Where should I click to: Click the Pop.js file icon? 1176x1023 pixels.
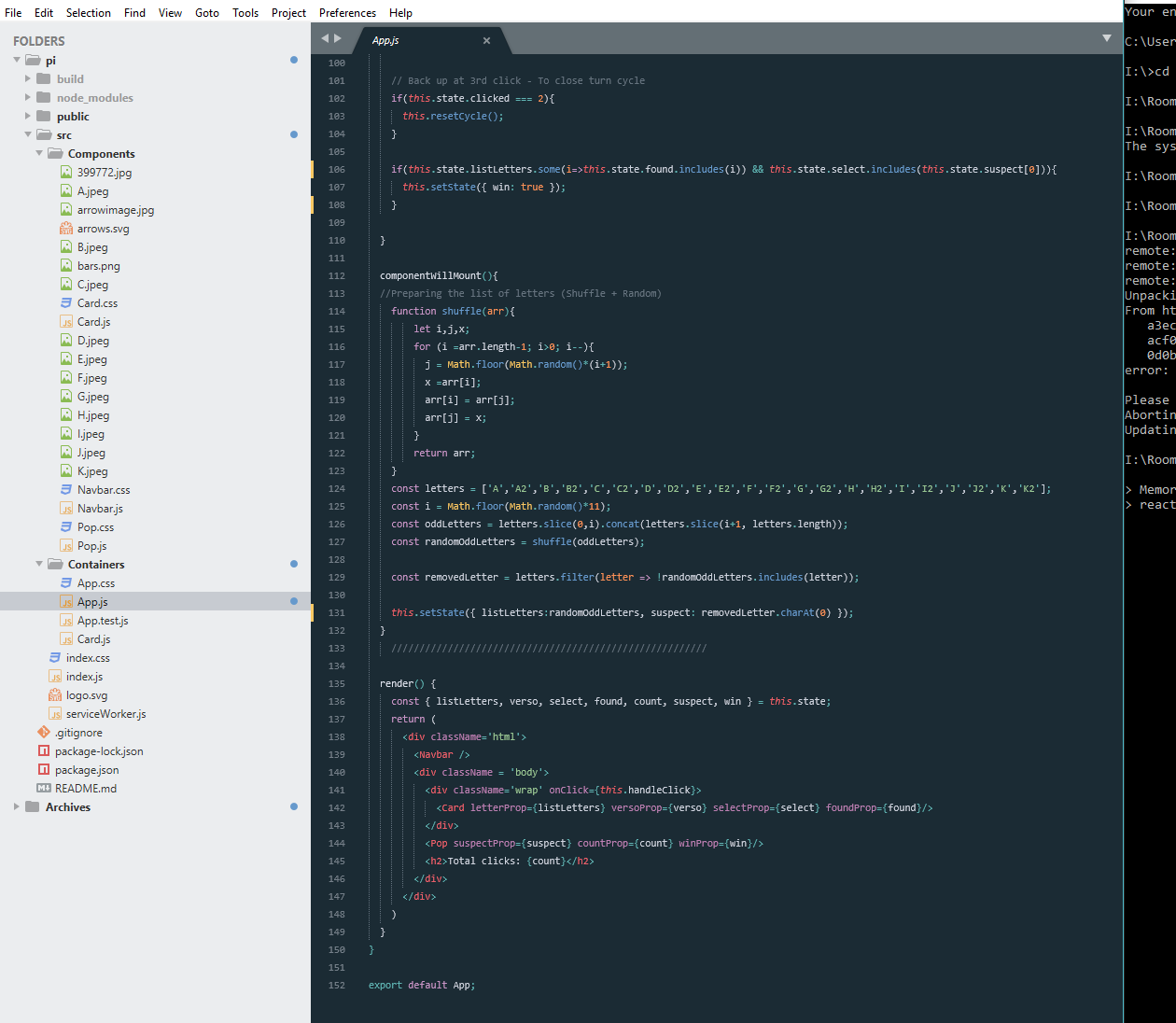pyautogui.click(x=66, y=546)
